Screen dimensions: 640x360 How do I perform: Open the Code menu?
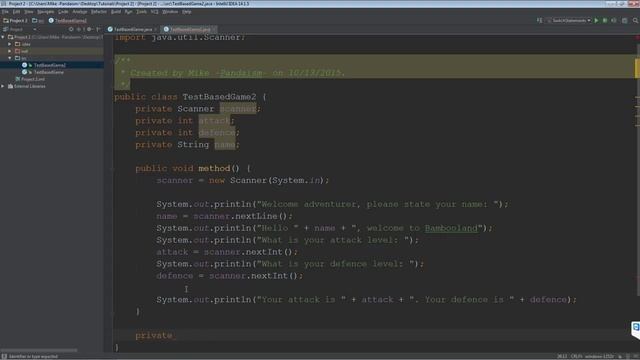pyautogui.click(x=63, y=12)
